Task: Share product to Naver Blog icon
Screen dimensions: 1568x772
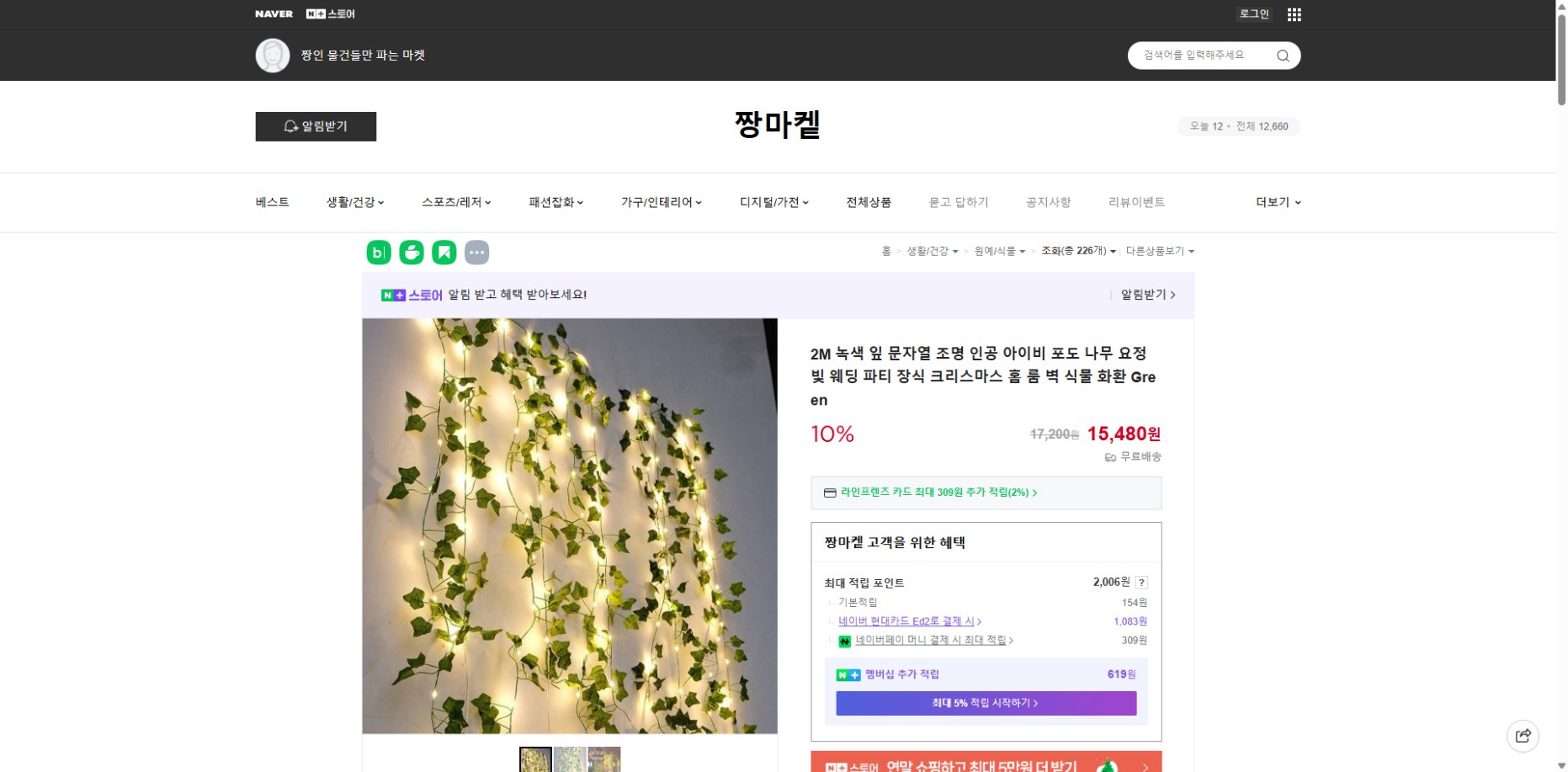Action: point(378,251)
